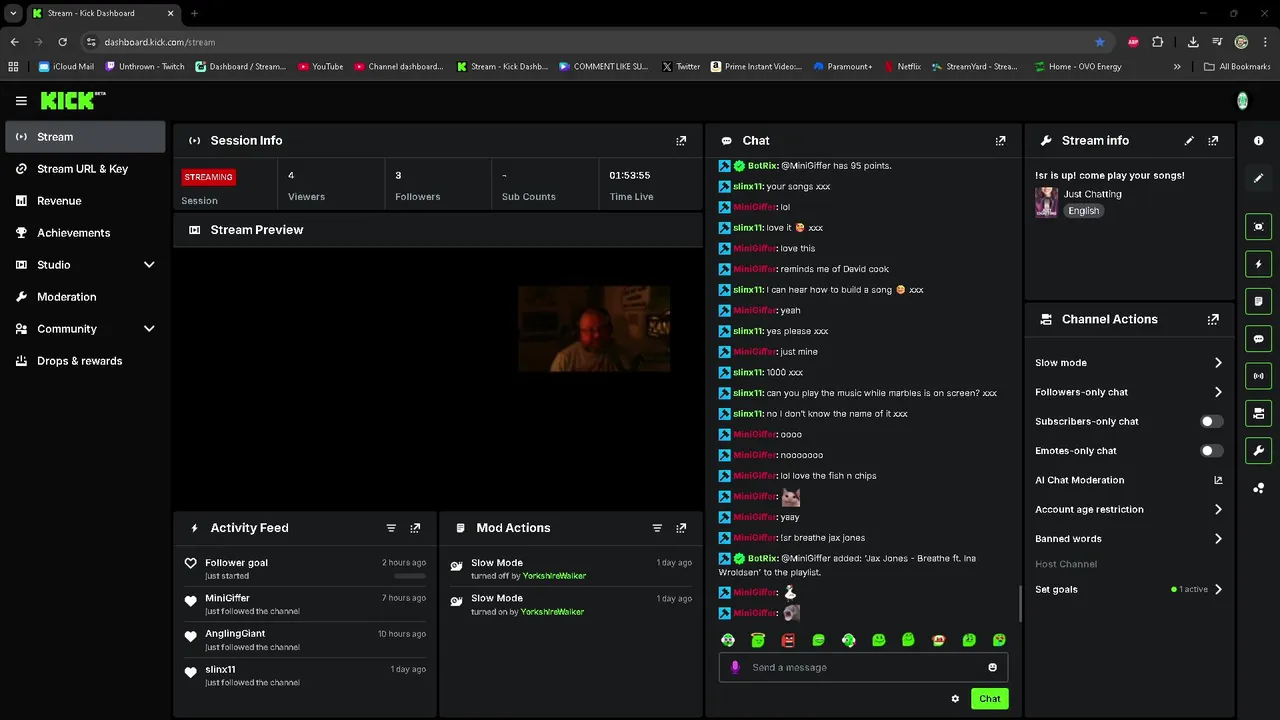
Task: Pop out the Stream info panel
Action: [x=1213, y=141]
